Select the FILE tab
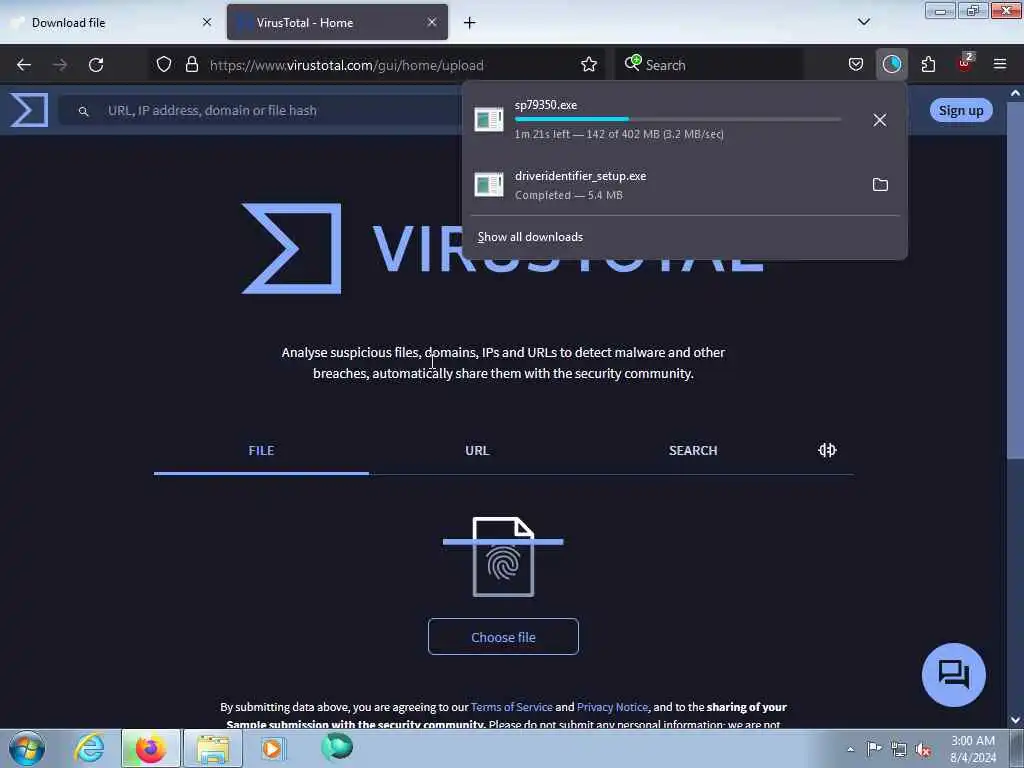 [261, 451]
